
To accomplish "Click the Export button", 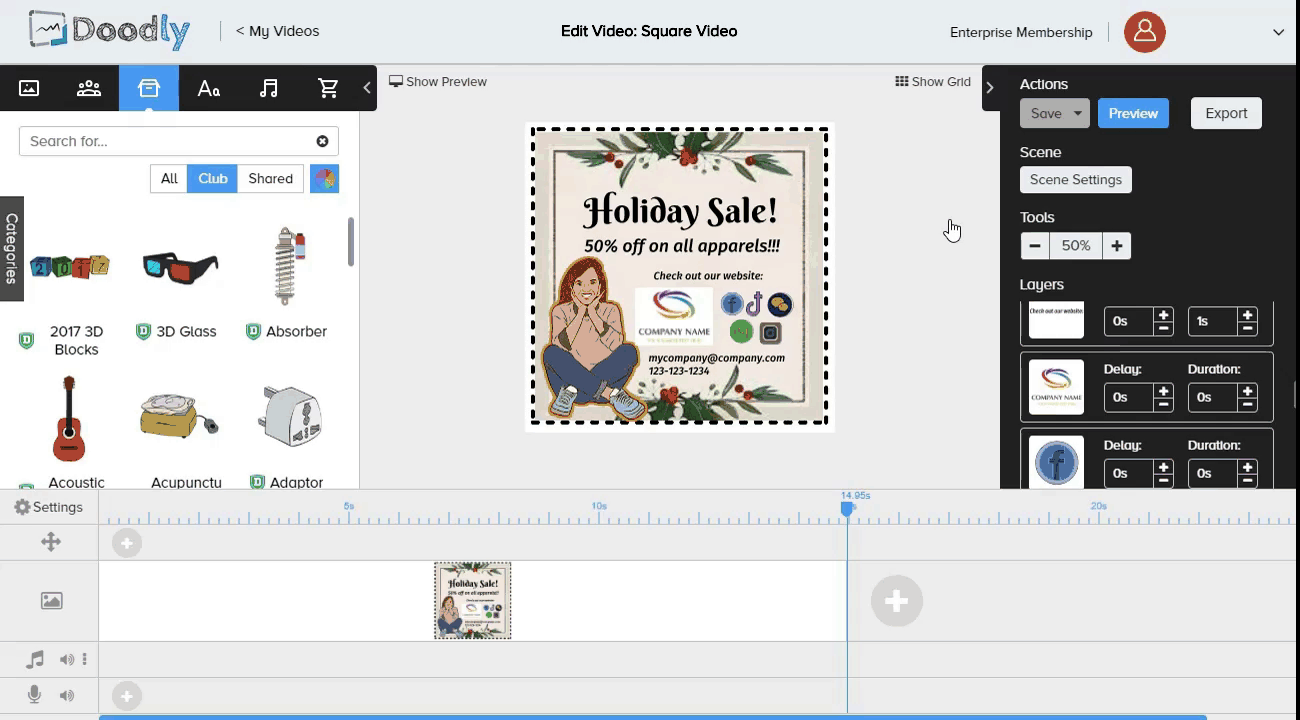I will (x=1226, y=113).
